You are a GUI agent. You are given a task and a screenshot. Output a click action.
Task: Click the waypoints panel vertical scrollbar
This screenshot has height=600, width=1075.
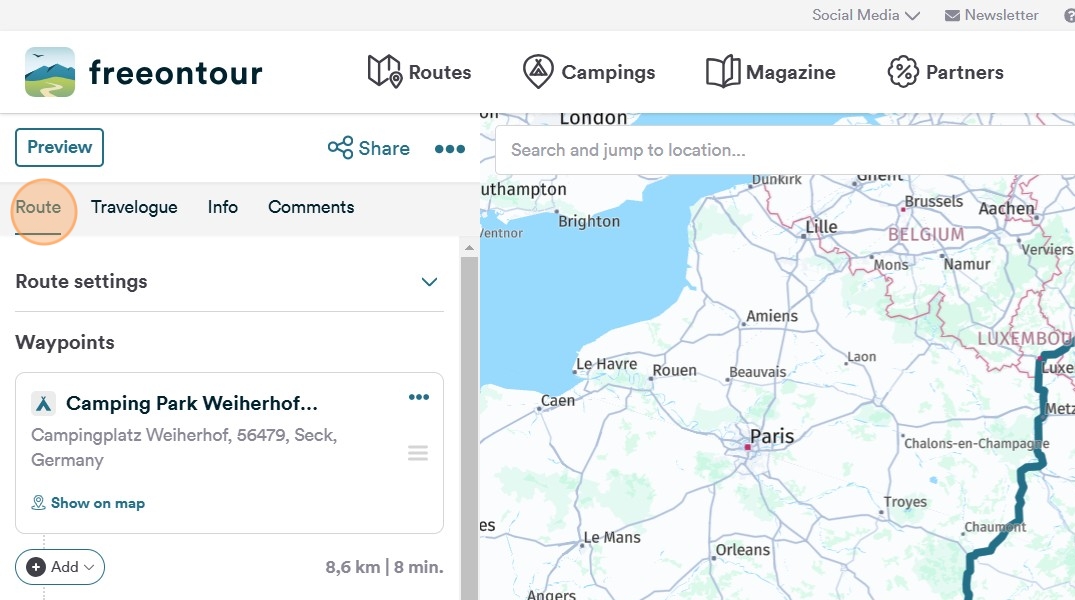[x=469, y=420]
